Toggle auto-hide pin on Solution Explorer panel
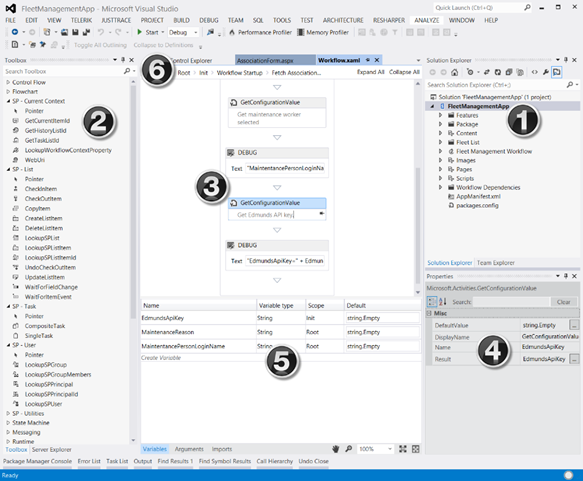 point(566,59)
